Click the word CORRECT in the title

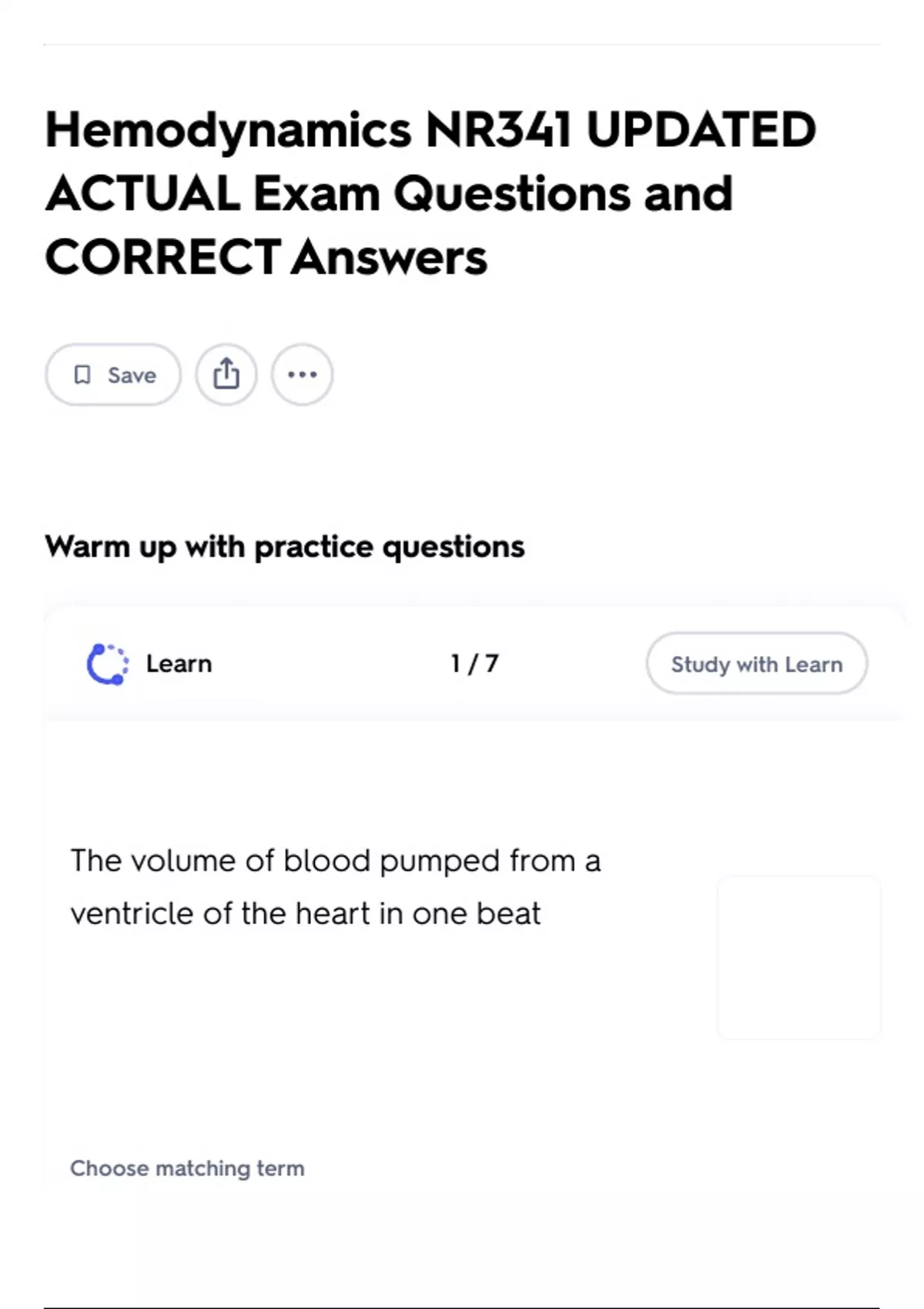pos(162,256)
